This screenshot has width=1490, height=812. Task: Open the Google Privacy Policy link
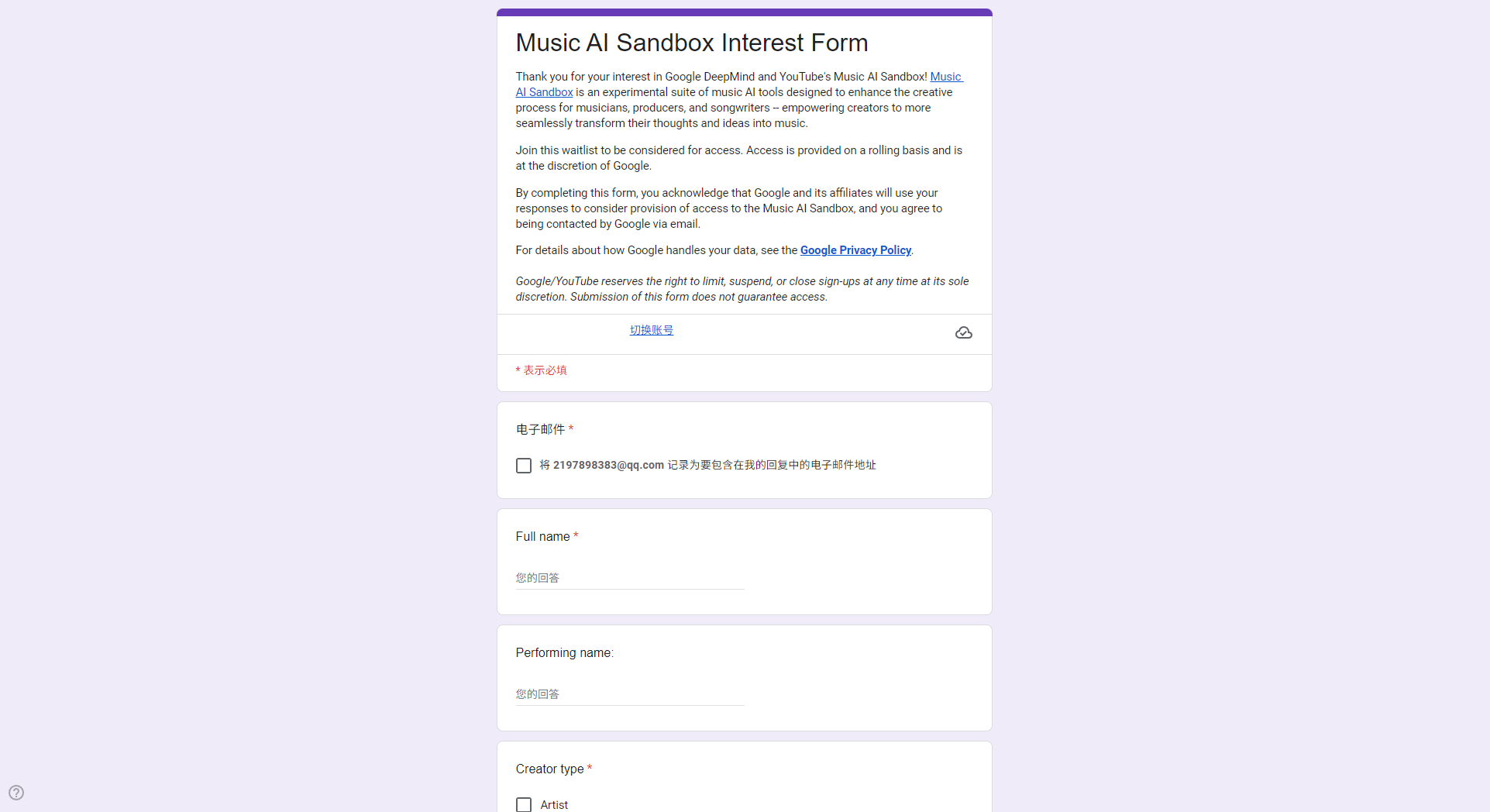855,250
